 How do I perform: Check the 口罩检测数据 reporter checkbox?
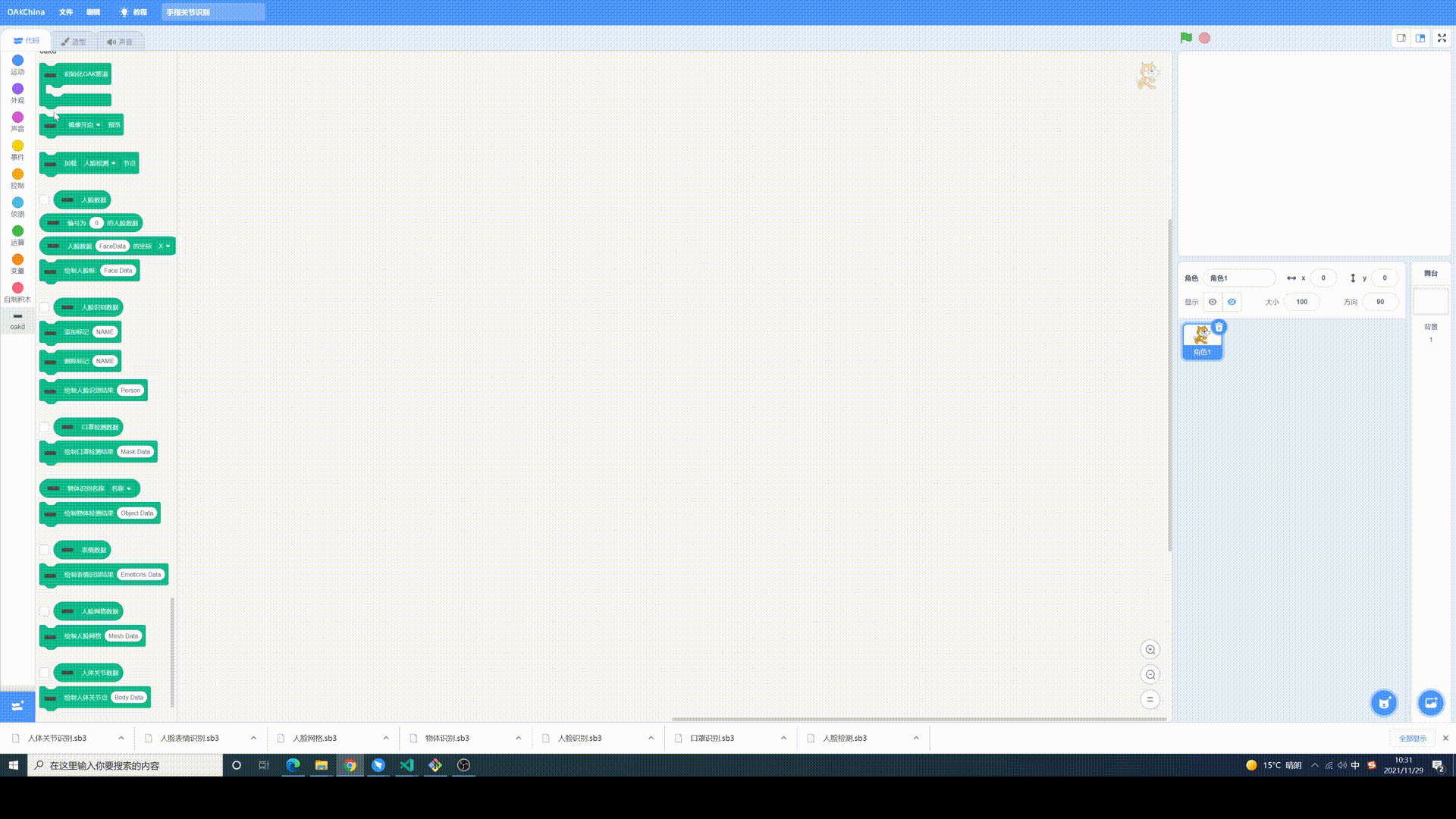click(45, 428)
